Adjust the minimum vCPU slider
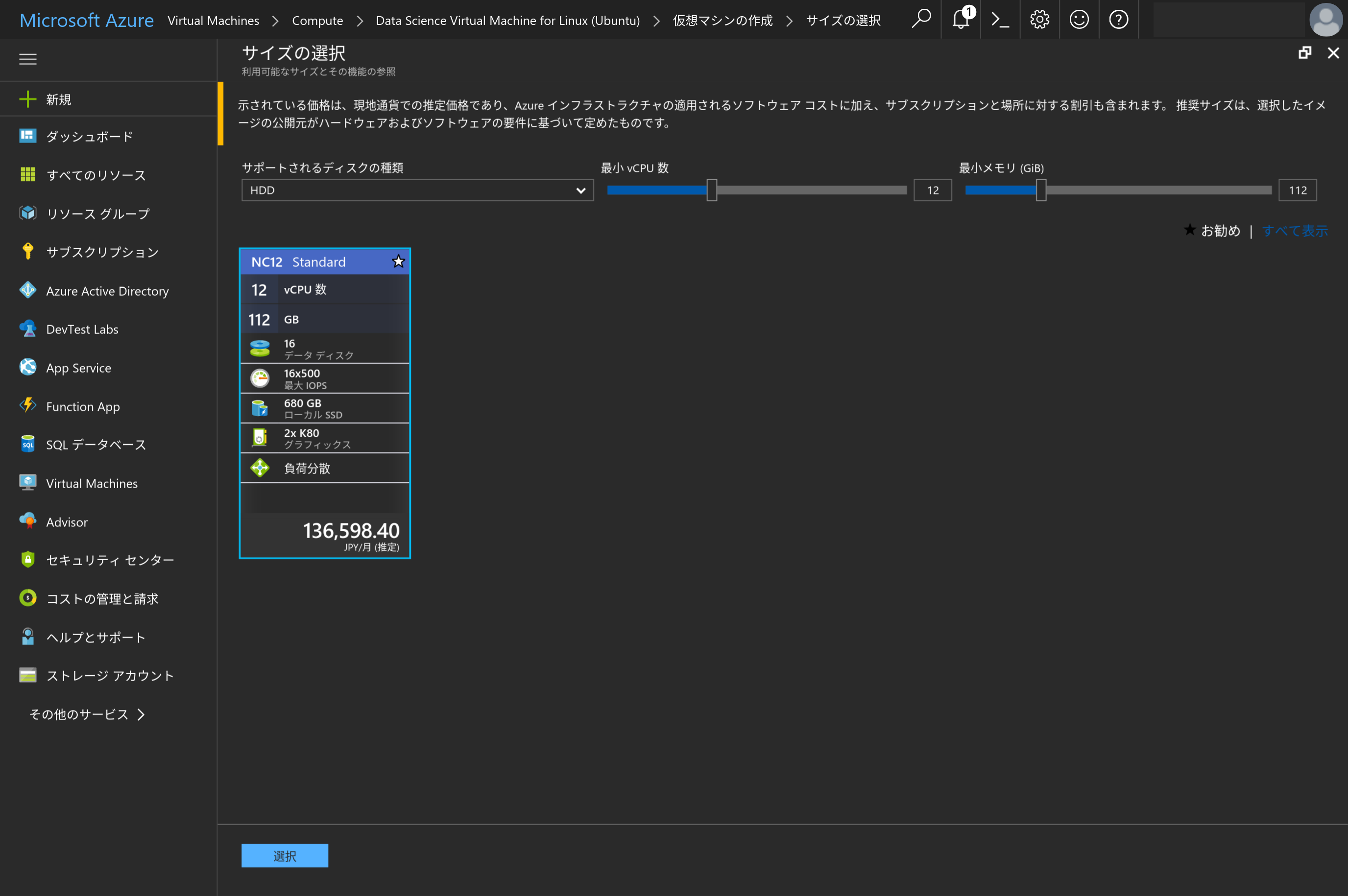 (x=711, y=190)
